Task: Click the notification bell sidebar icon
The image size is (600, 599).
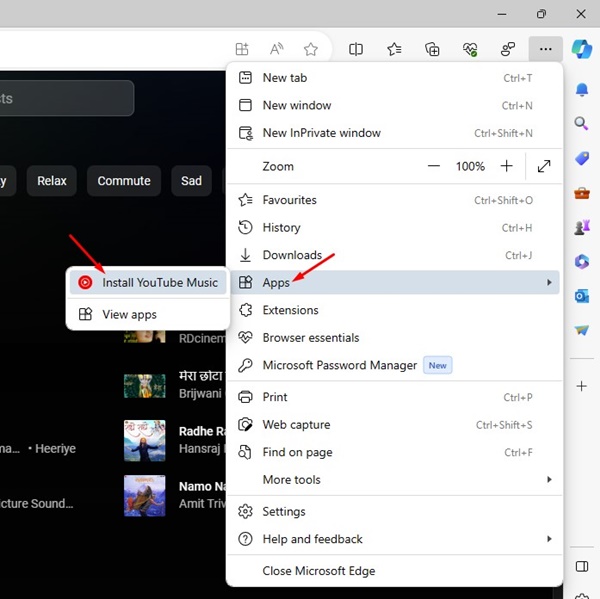Action: point(582,90)
